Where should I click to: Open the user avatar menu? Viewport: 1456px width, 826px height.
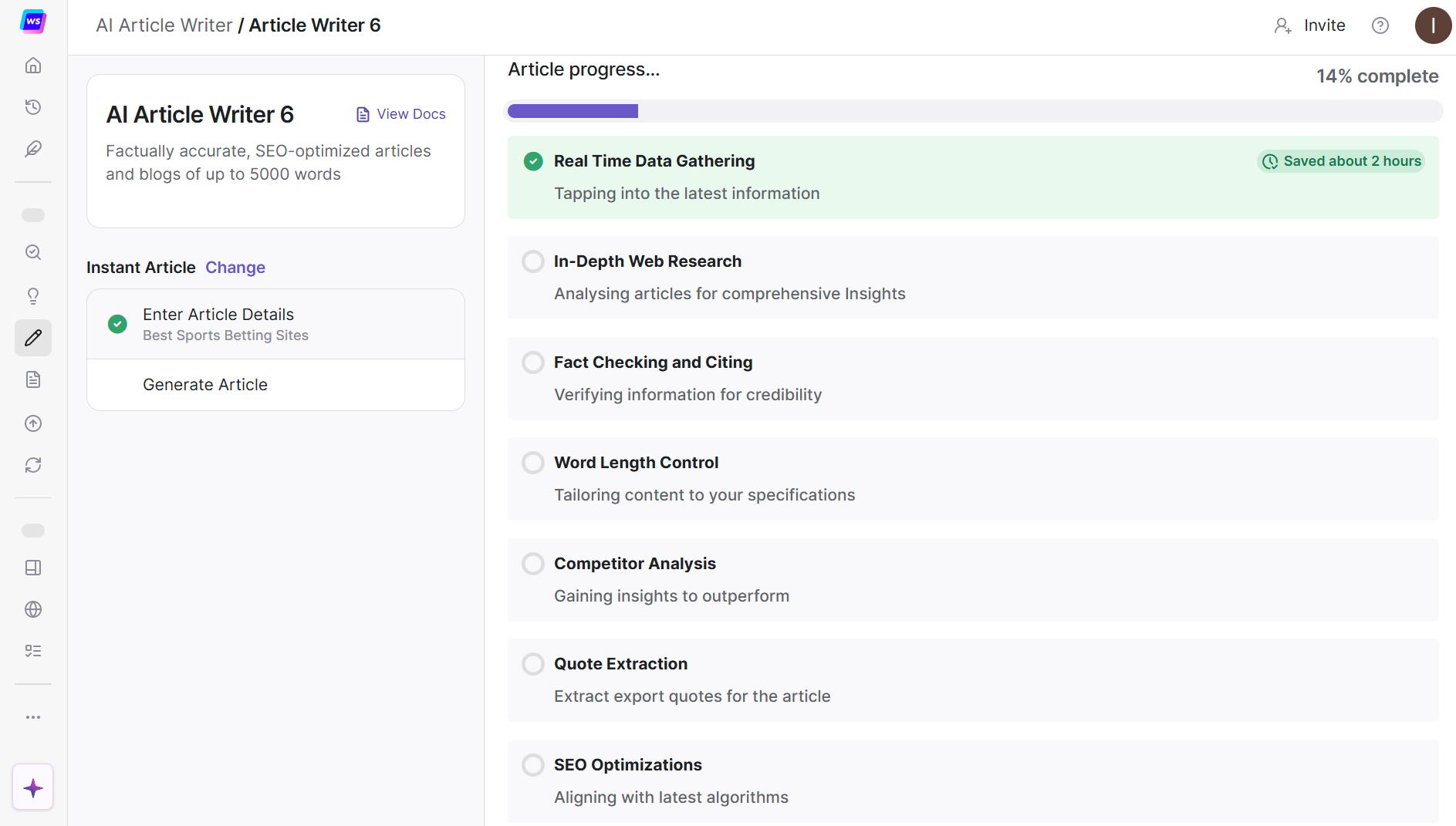[1433, 25]
